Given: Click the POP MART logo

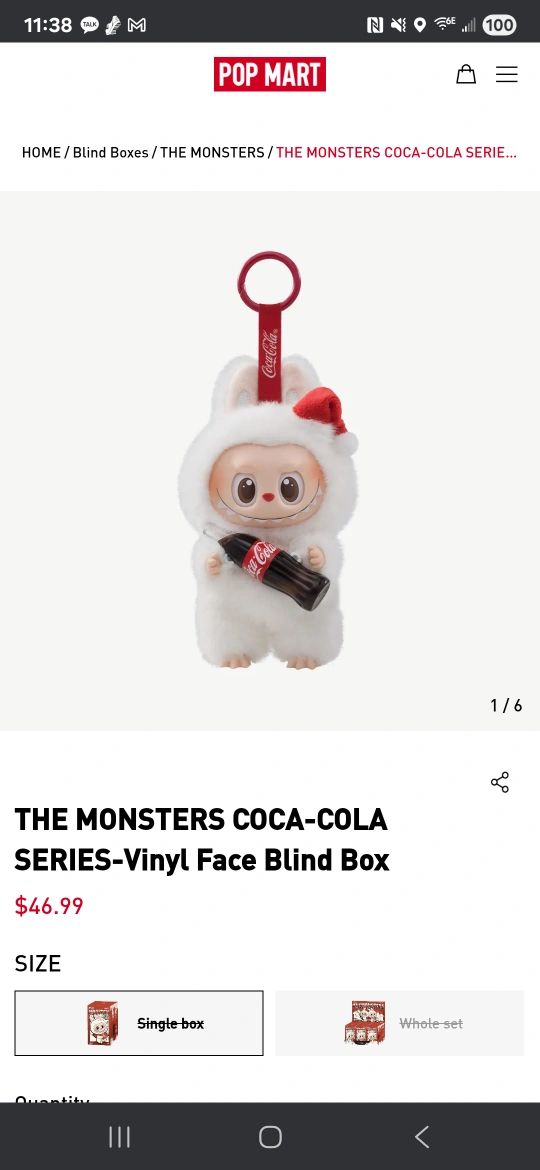Looking at the screenshot, I should coord(270,74).
